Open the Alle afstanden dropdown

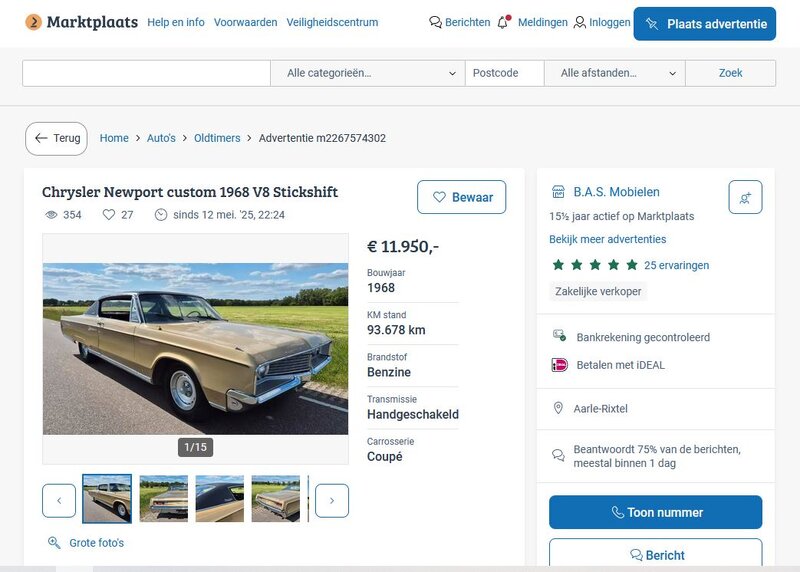(614, 73)
